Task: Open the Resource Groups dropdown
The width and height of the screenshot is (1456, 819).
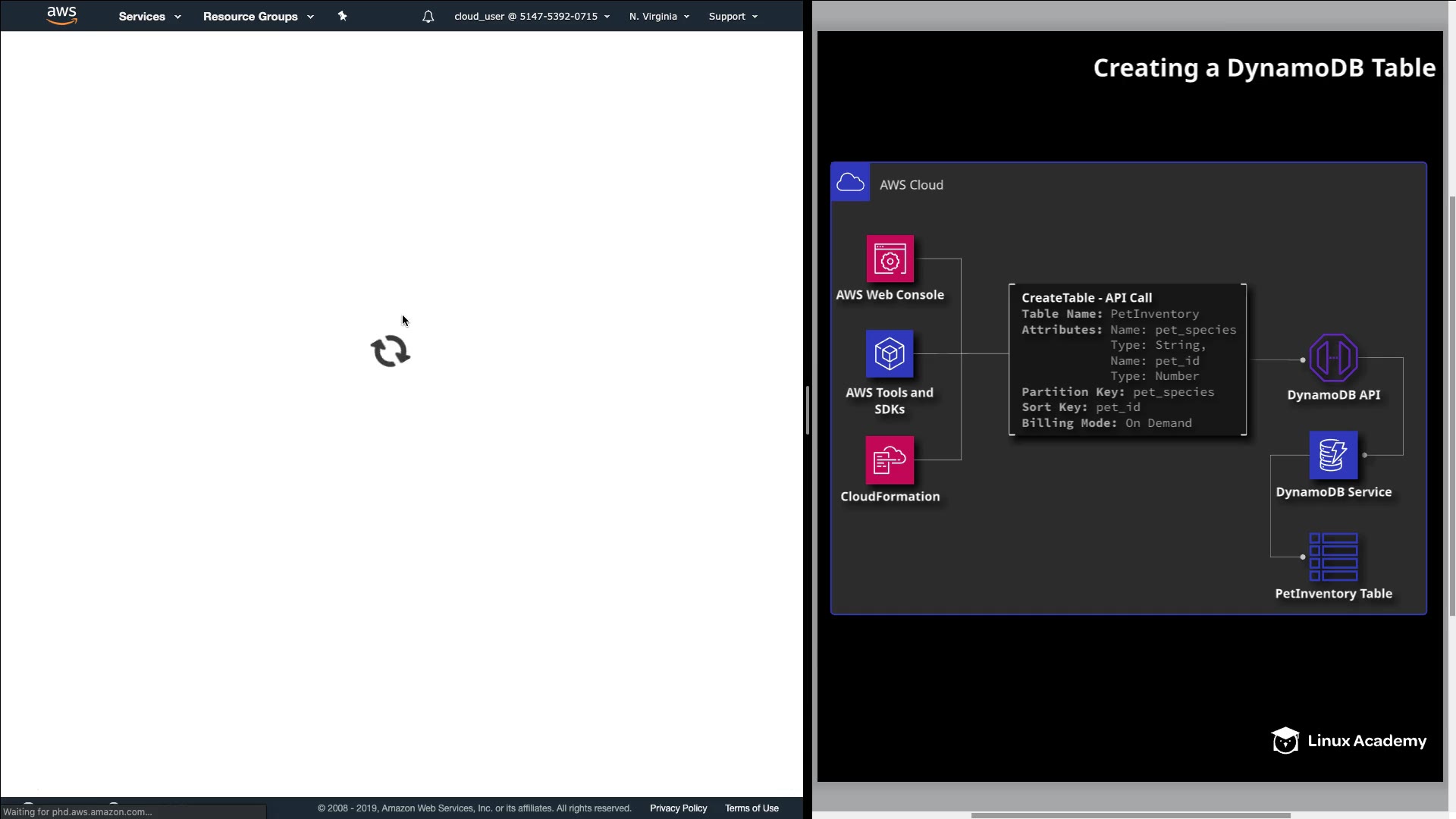Action: click(x=258, y=17)
